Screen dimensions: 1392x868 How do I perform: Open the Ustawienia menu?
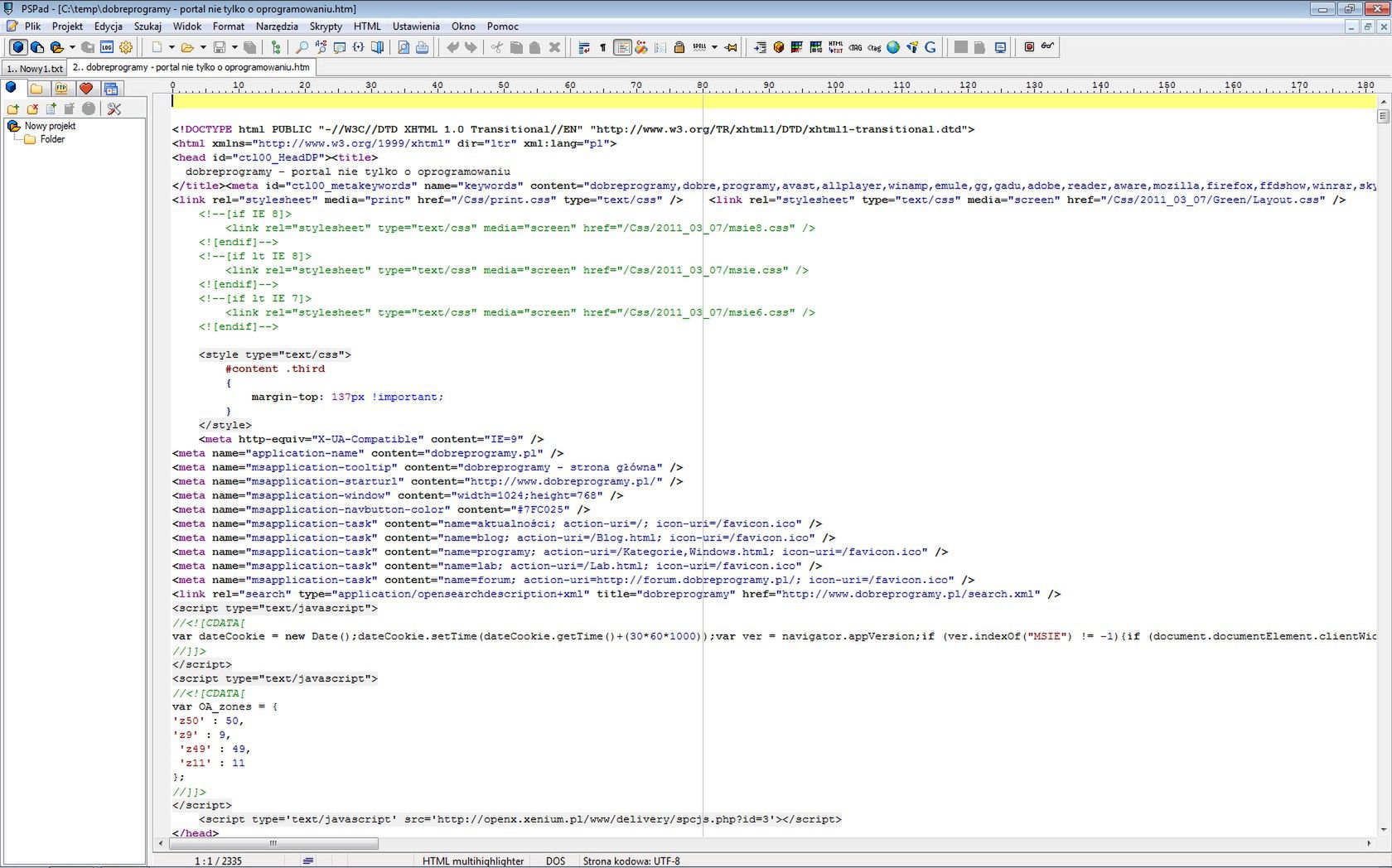[416, 27]
